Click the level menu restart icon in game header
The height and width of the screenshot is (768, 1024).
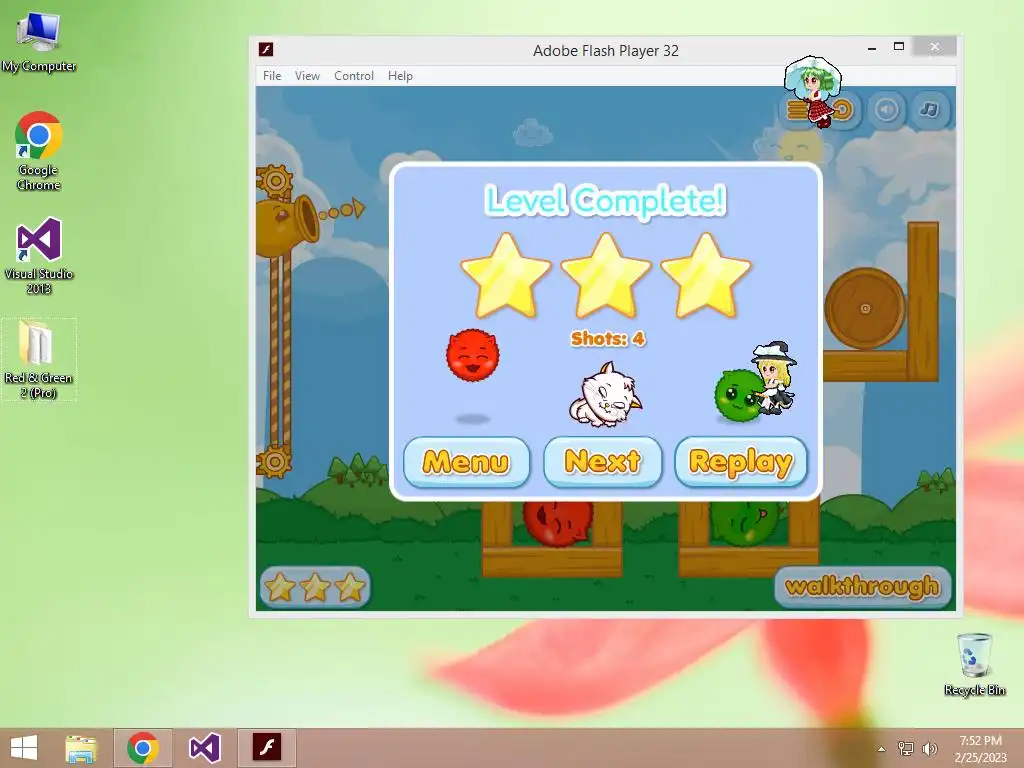(844, 110)
